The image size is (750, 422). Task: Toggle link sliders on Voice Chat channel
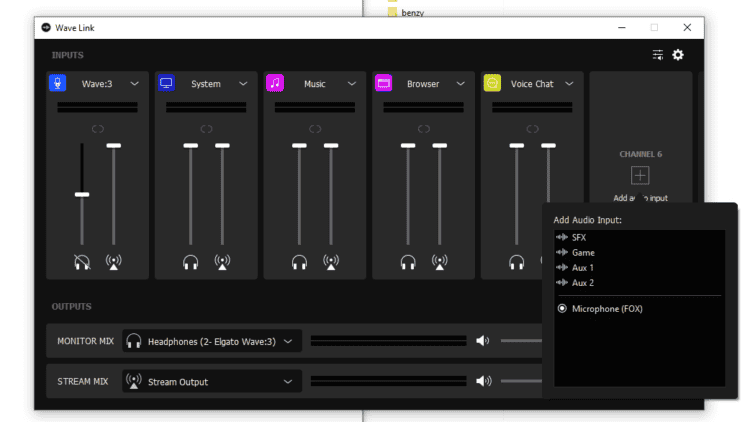point(532,129)
